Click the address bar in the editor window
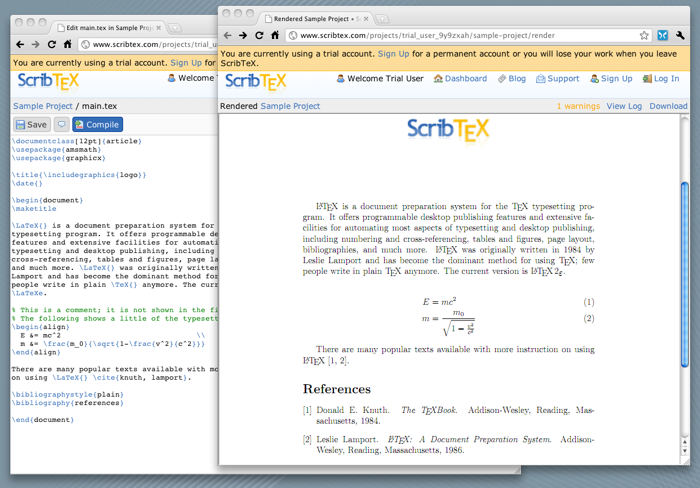700x488 pixels. click(x=150, y=44)
